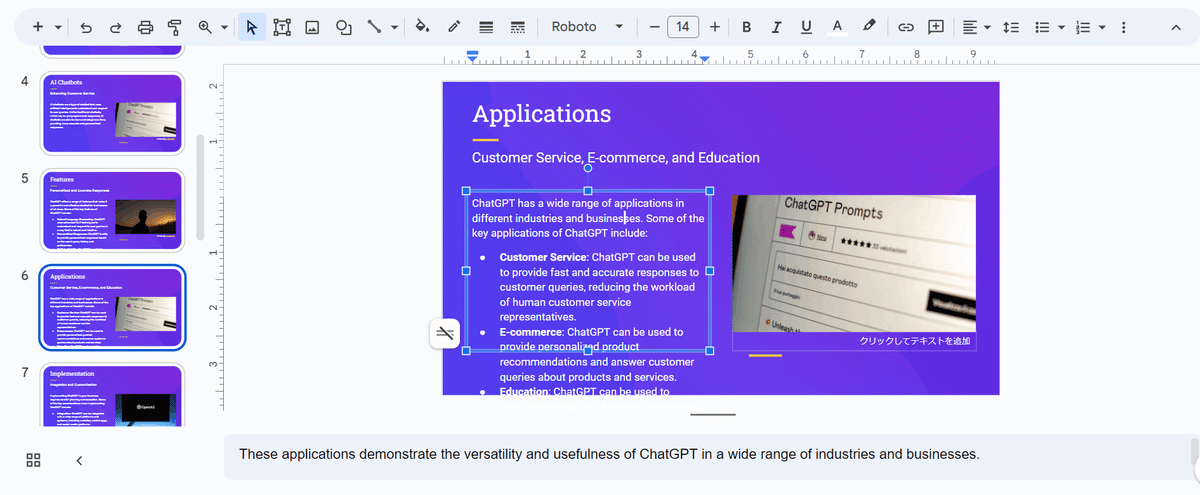Screen dimensions: 1200x495
Task: Select slide 5 Features thumbnail
Action: [113, 210]
